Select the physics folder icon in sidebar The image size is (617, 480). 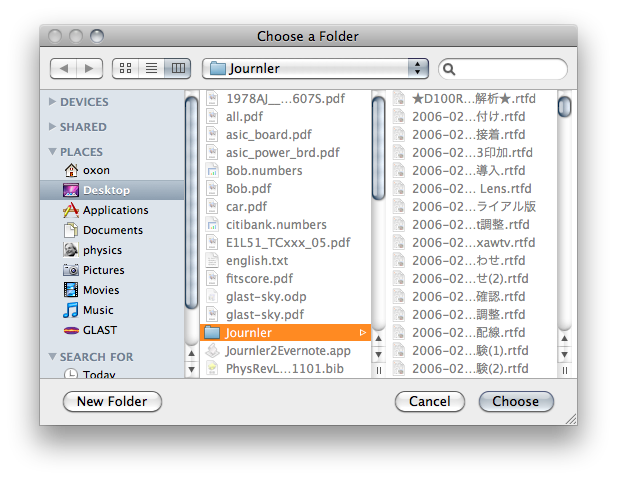click(71, 249)
